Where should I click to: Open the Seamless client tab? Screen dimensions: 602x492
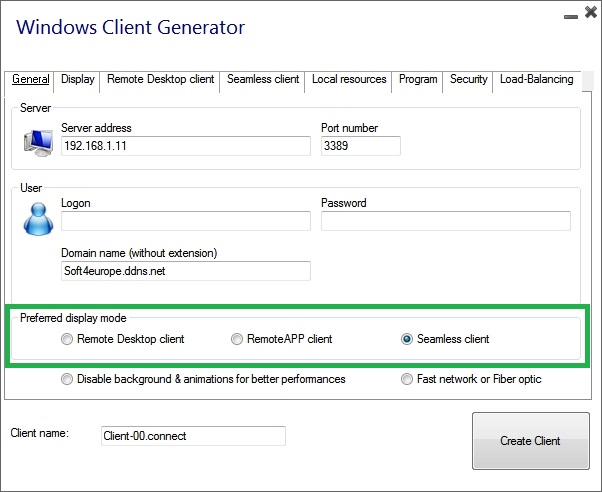(x=263, y=79)
